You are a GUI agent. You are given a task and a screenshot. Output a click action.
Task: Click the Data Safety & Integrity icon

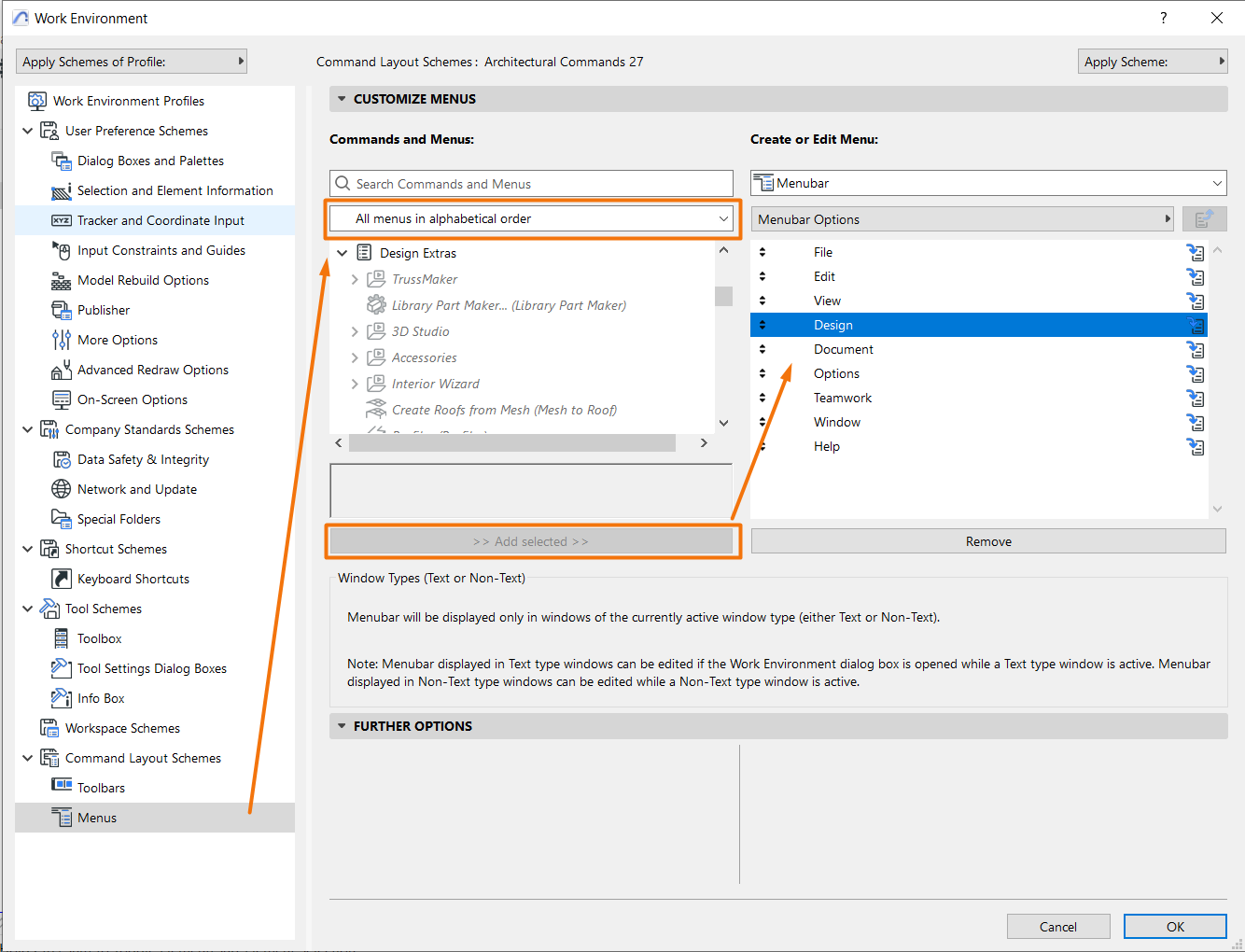[62, 459]
